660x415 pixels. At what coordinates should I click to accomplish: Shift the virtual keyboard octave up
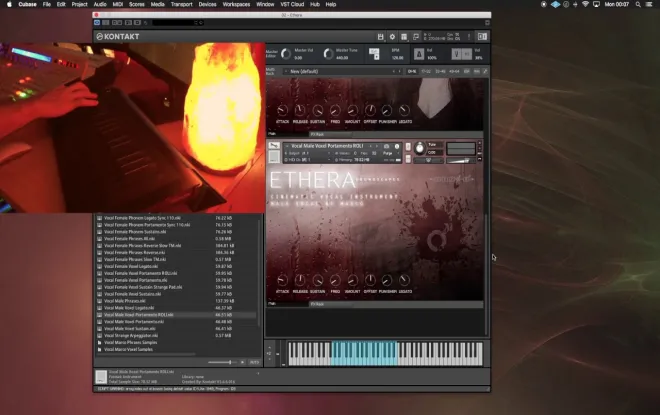269,348
